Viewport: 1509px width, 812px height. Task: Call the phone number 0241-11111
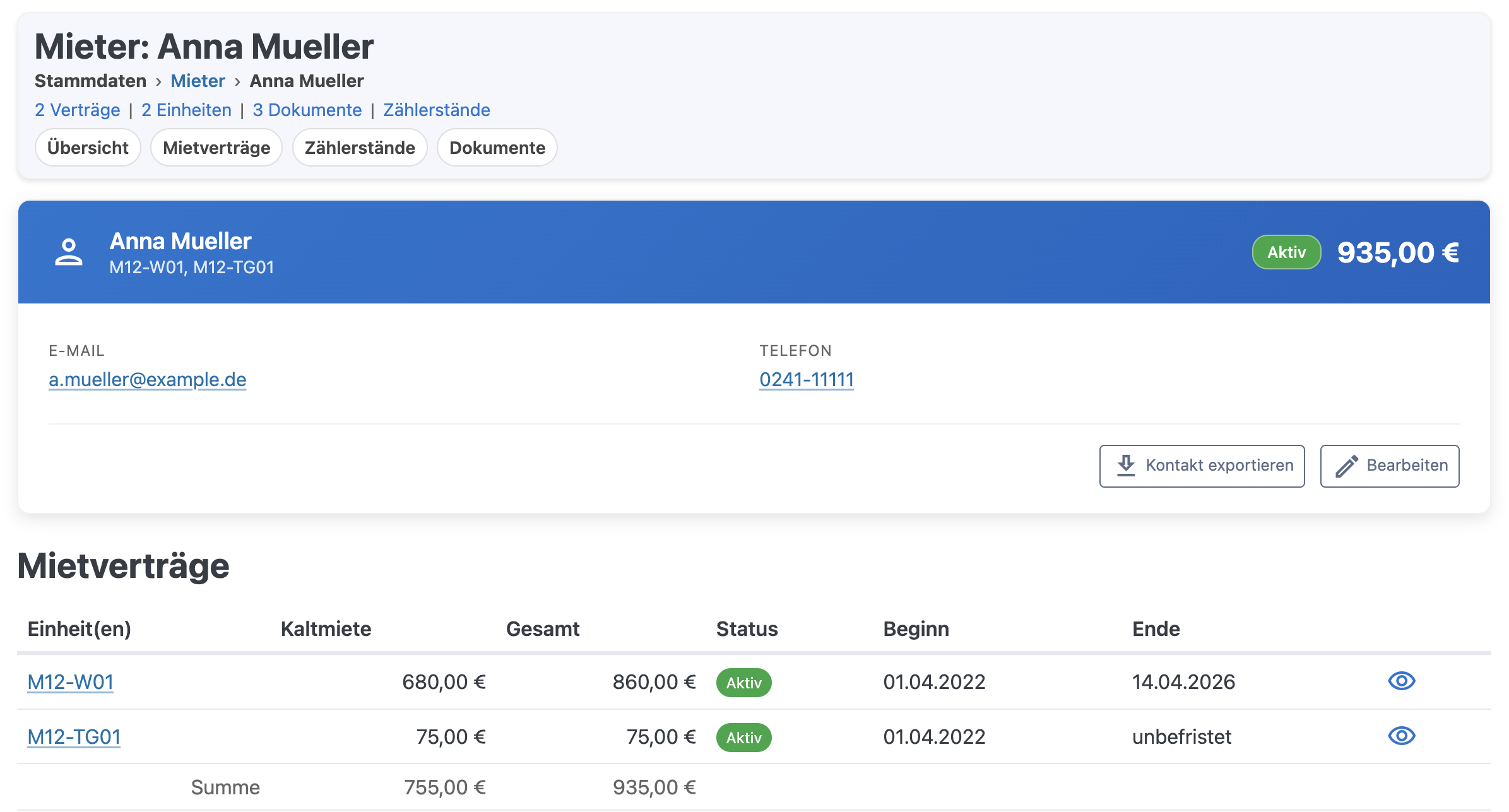[x=806, y=379]
